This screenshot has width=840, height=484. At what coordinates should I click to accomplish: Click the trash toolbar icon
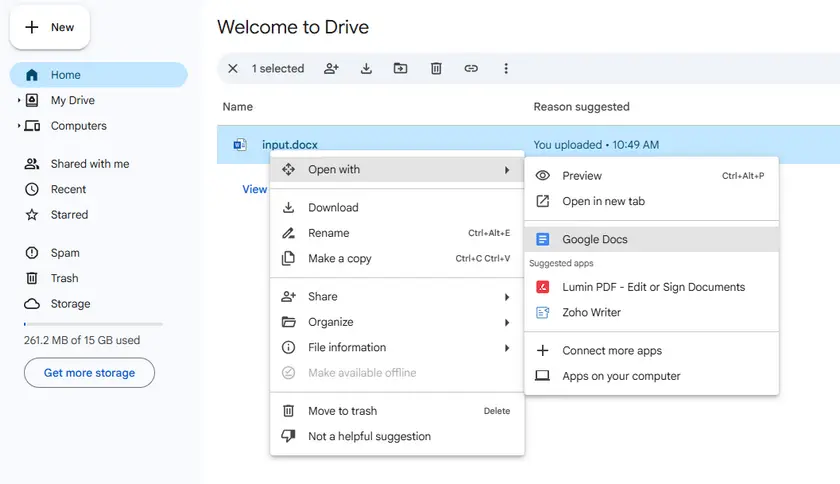tap(436, 69)
